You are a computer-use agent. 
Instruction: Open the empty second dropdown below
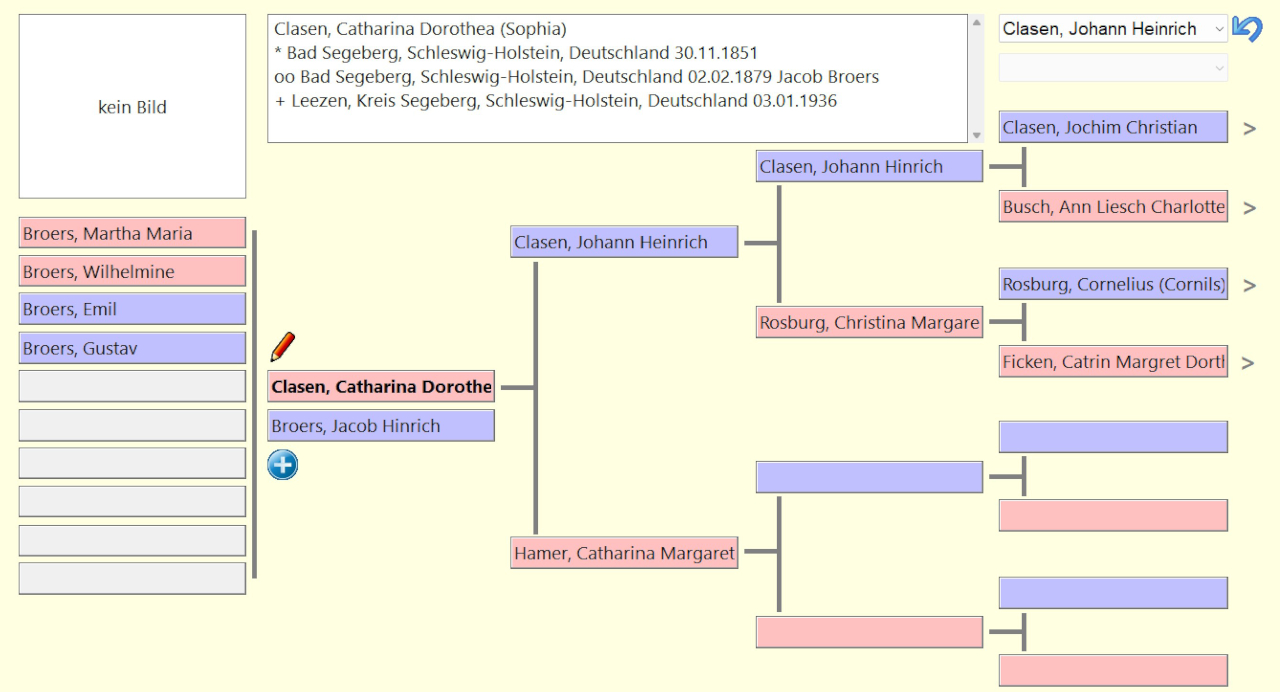[1113, 68]
